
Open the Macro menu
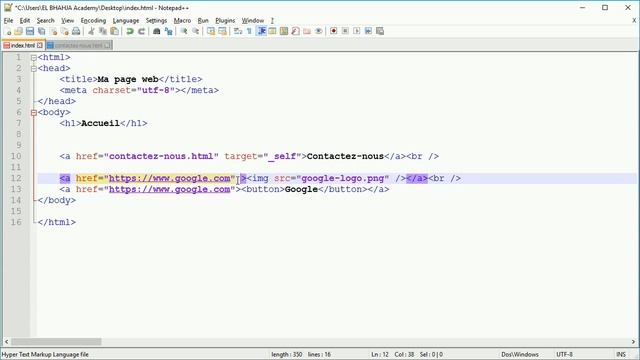pyautogui.click(x=182, y=20)
